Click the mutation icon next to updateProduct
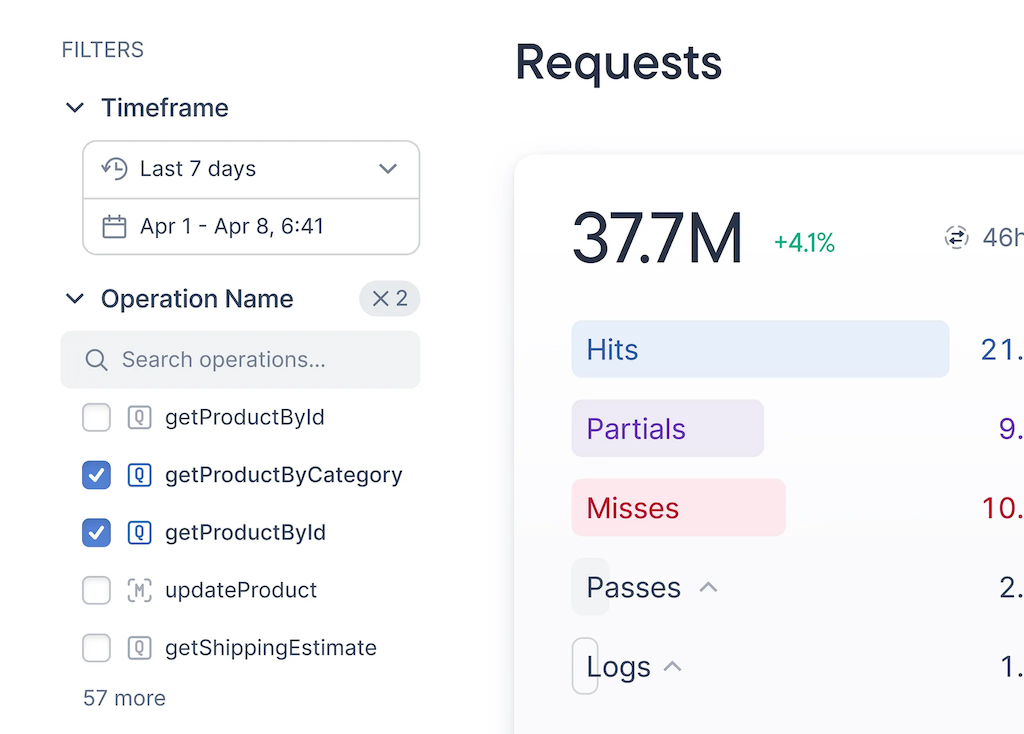Screen dimensions: 1024x734 tap(139, 590)
